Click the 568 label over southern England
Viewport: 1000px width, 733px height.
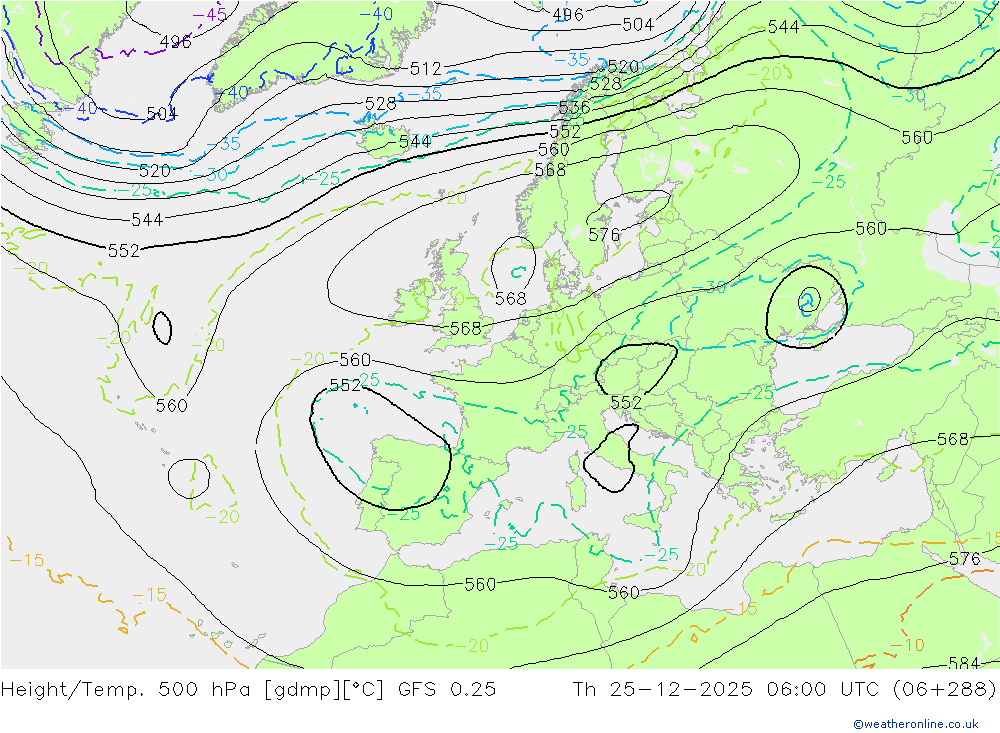pyautogui.click(x=466, y=328)
